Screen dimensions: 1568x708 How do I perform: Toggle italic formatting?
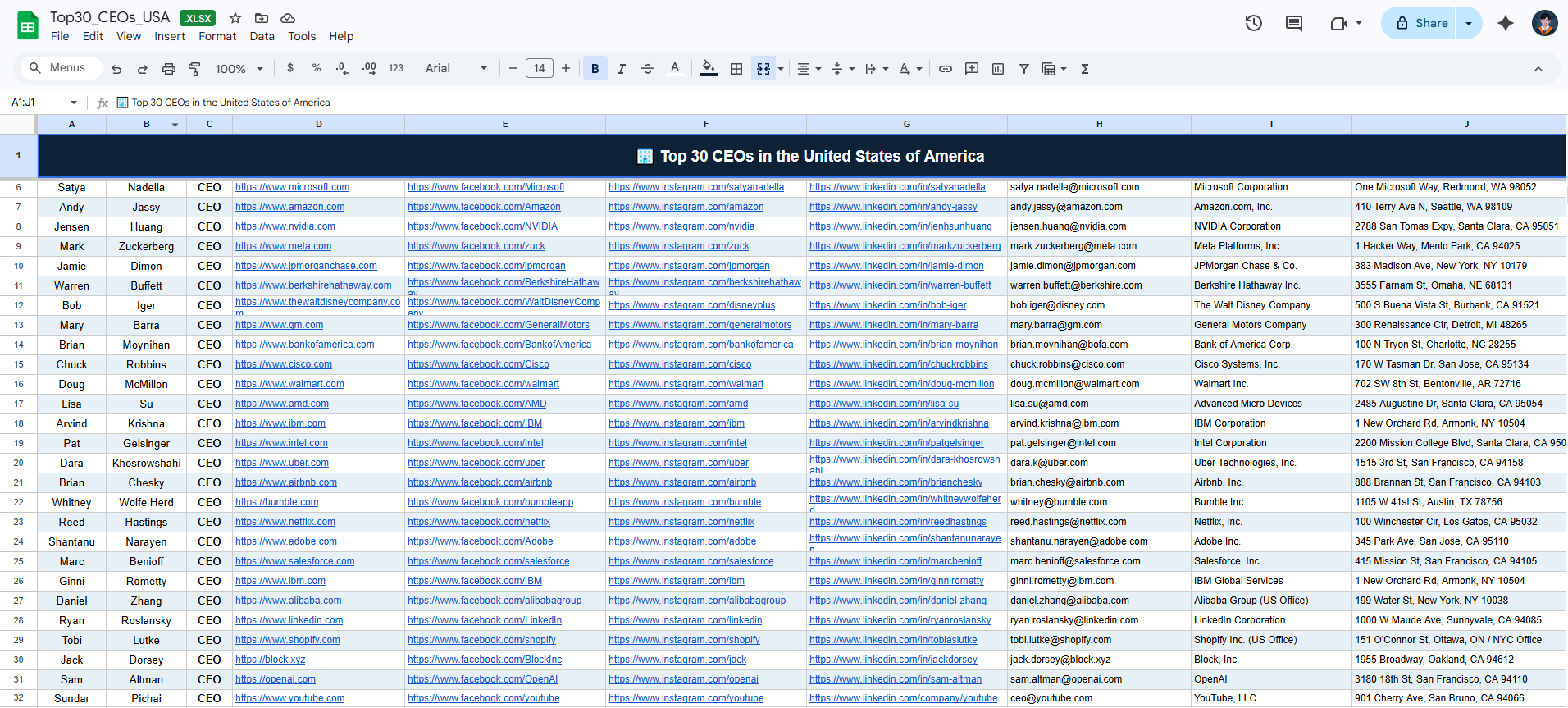[622, 69]
